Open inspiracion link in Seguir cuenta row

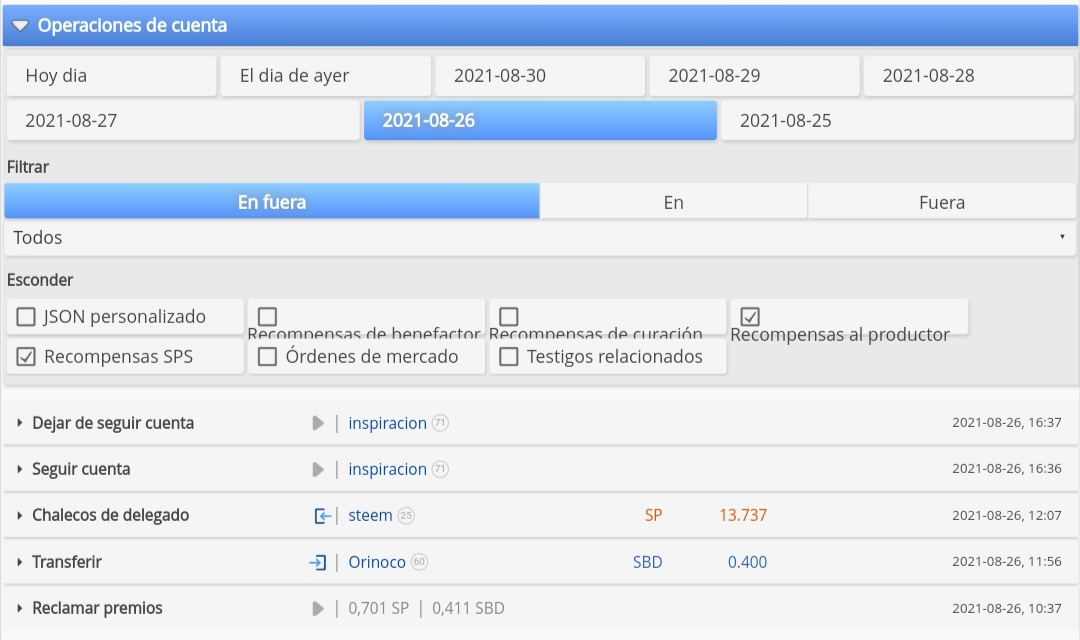click(x=387, y=469)
